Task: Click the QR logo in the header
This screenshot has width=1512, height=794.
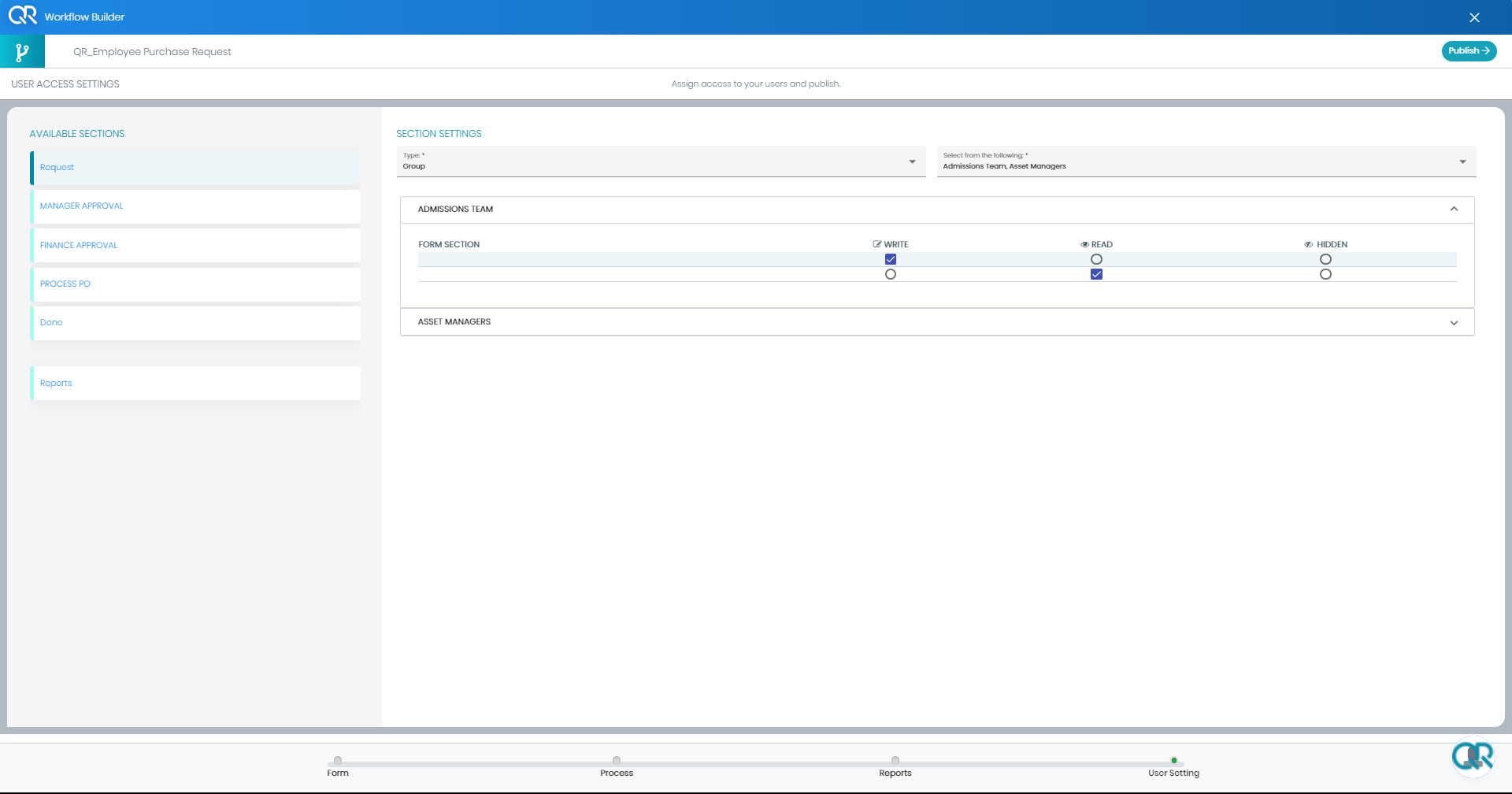Action: [x=23, y=16]
